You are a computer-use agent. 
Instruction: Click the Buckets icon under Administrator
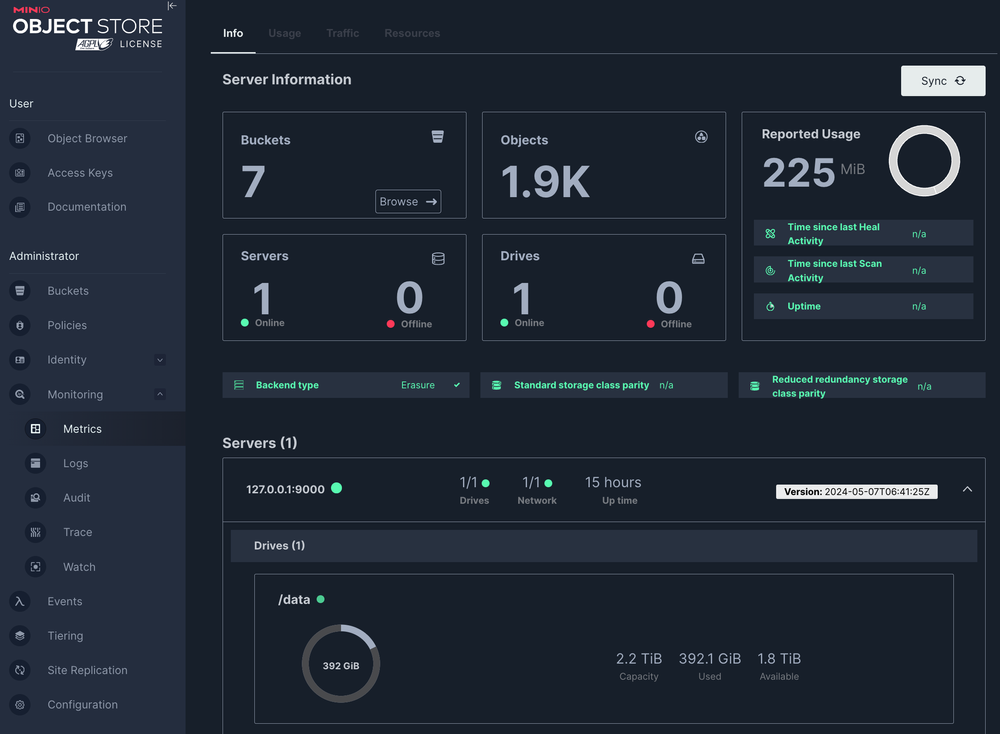click(x=19, y=291)
